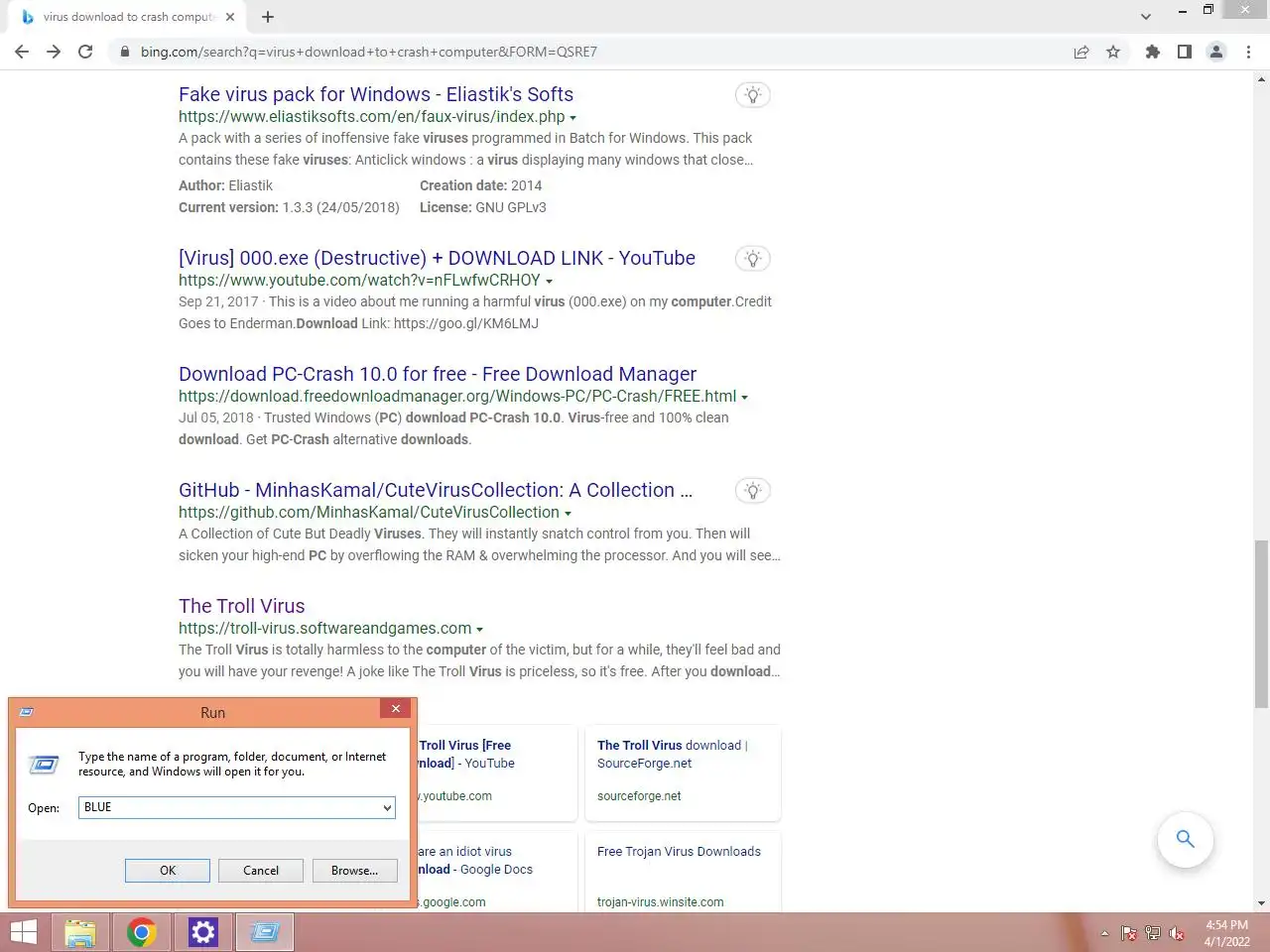Click lightbulb icon beside GitHub CuteVirusCollection result
This screenshot has width=1270, height=952.
click(x=753, y=491)
